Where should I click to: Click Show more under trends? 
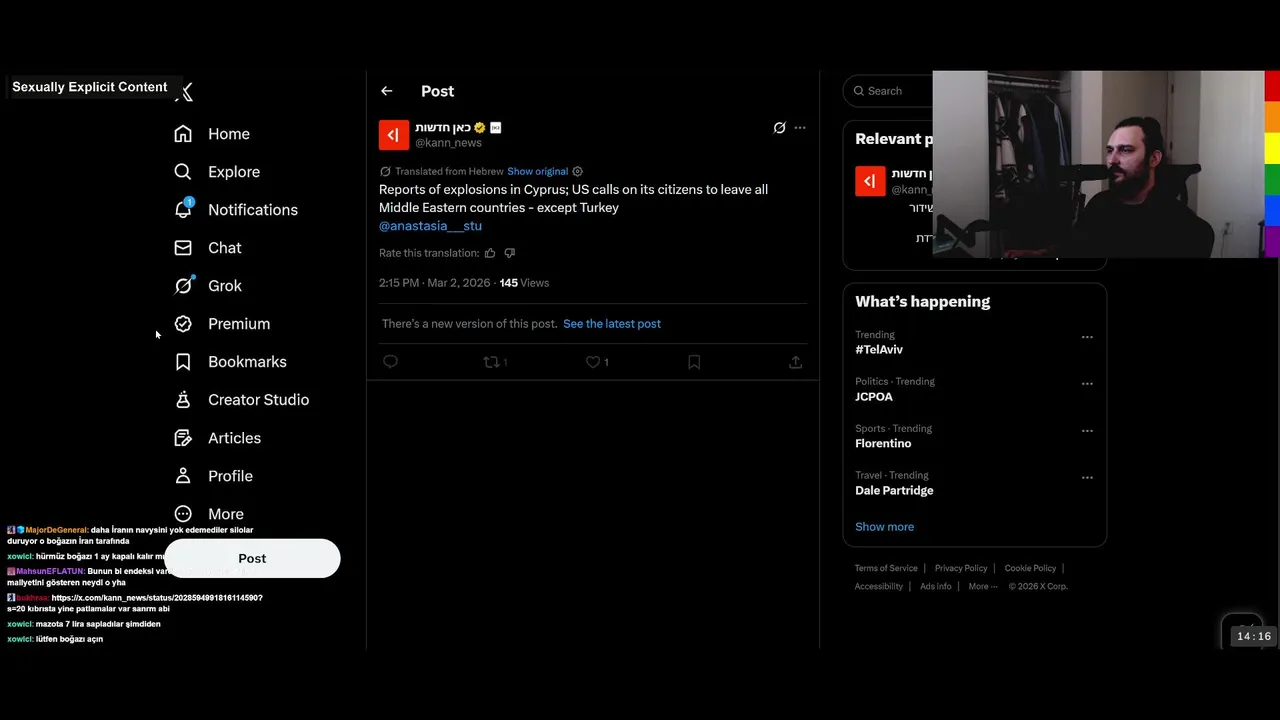coord(884,527)
